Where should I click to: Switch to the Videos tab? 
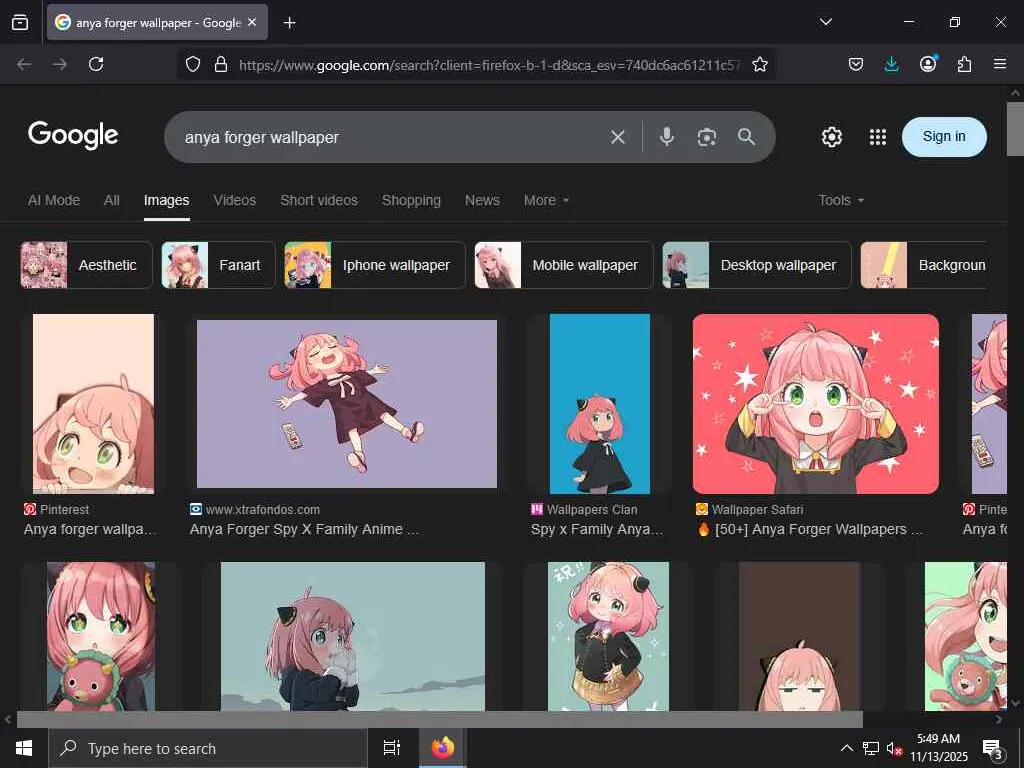[234, 200]
